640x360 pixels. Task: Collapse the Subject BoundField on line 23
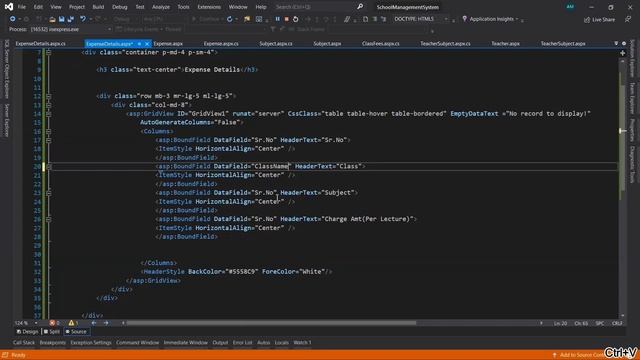(49, 193)
